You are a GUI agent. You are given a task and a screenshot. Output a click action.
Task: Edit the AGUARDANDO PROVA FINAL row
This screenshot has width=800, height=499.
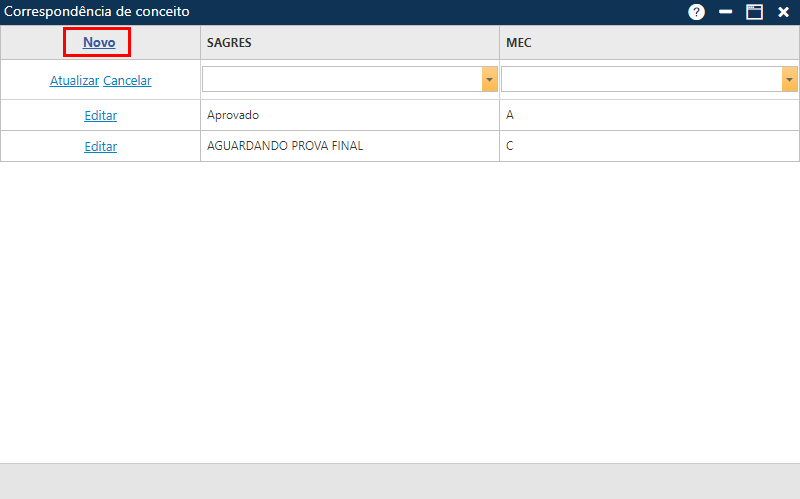[x=100, y=146]
